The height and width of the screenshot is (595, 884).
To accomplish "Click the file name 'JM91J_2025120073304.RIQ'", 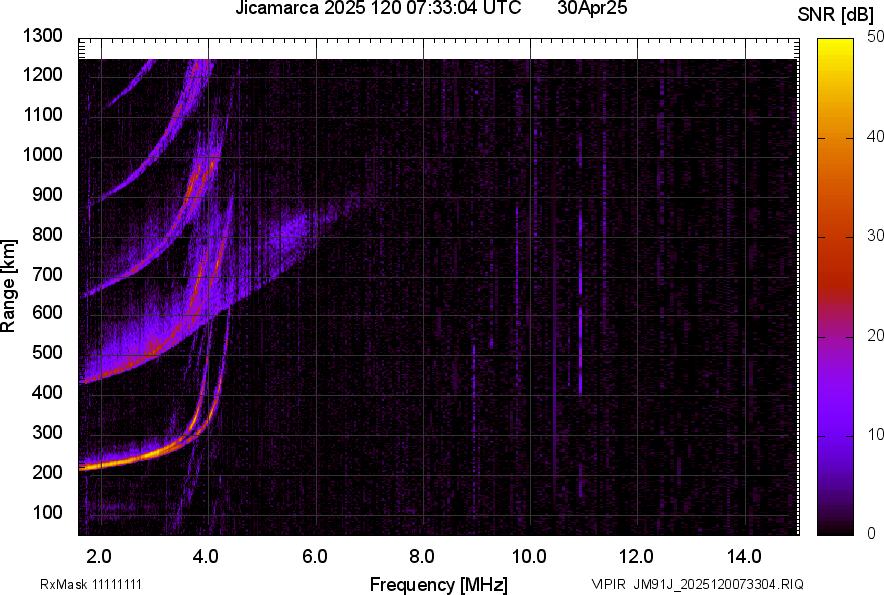I will pyautogui.click(x=718, y=584).
